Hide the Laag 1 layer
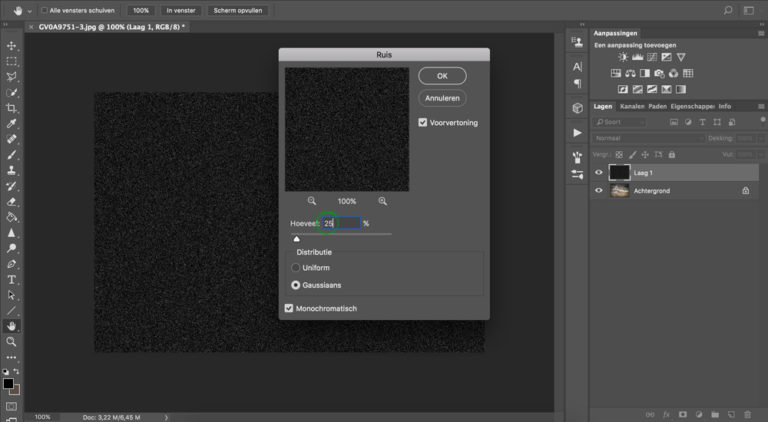 (x=599, y=172)
